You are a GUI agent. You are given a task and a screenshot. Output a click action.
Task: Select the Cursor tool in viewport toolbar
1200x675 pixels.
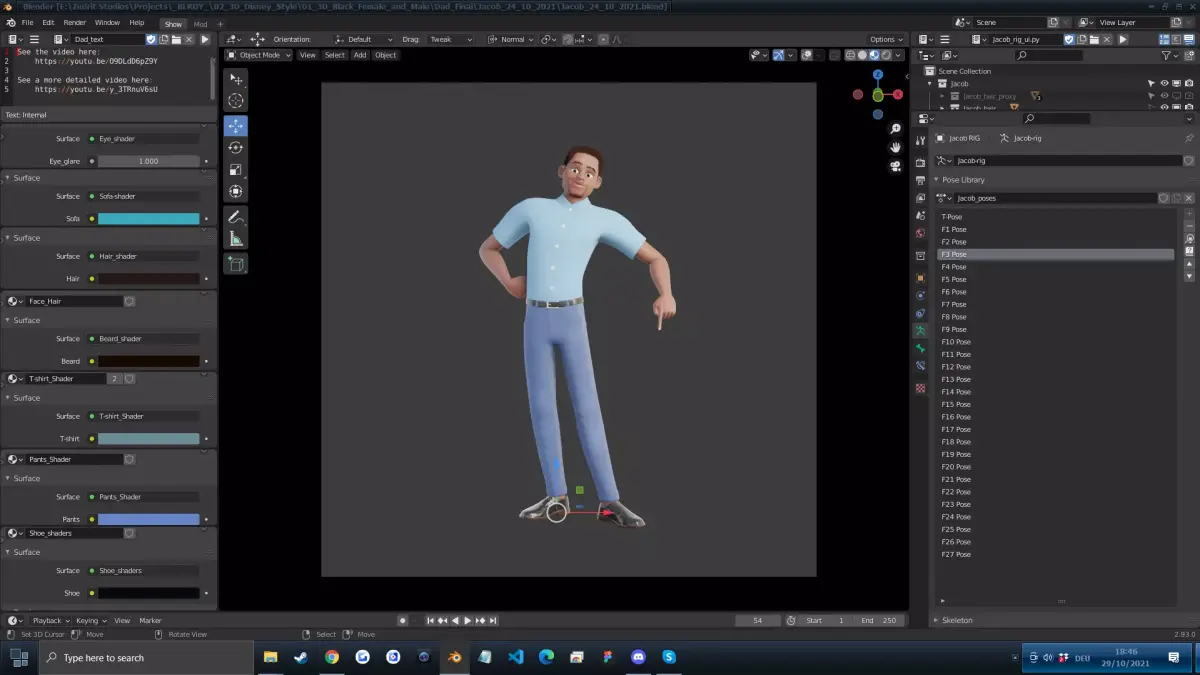[236, 100]
